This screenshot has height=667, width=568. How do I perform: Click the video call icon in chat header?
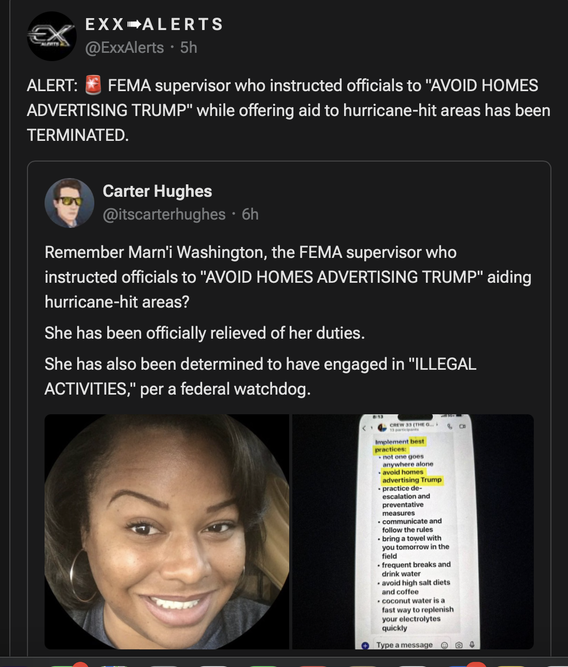tap(462, 426)
